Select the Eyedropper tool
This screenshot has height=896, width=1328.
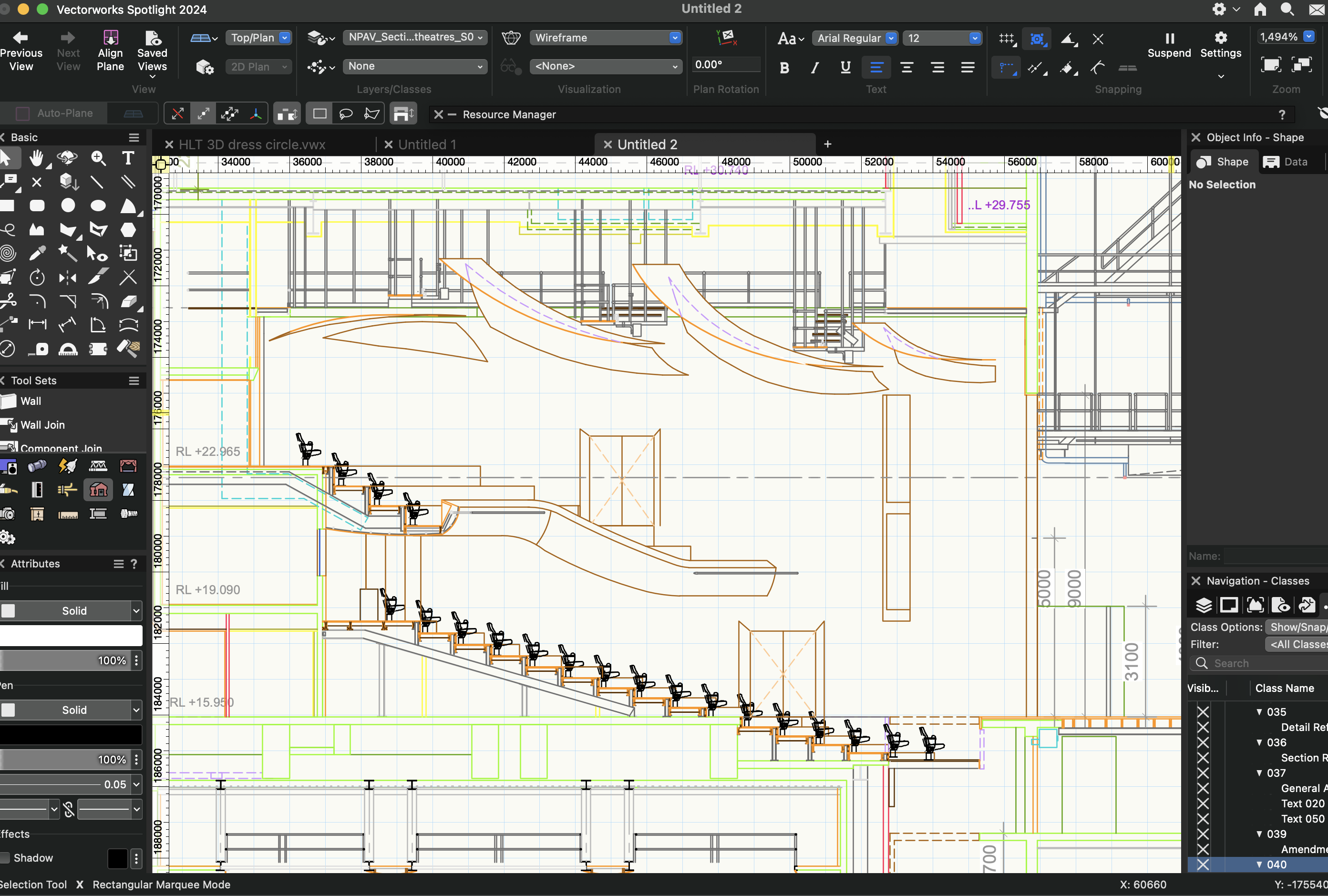[37, 253]
